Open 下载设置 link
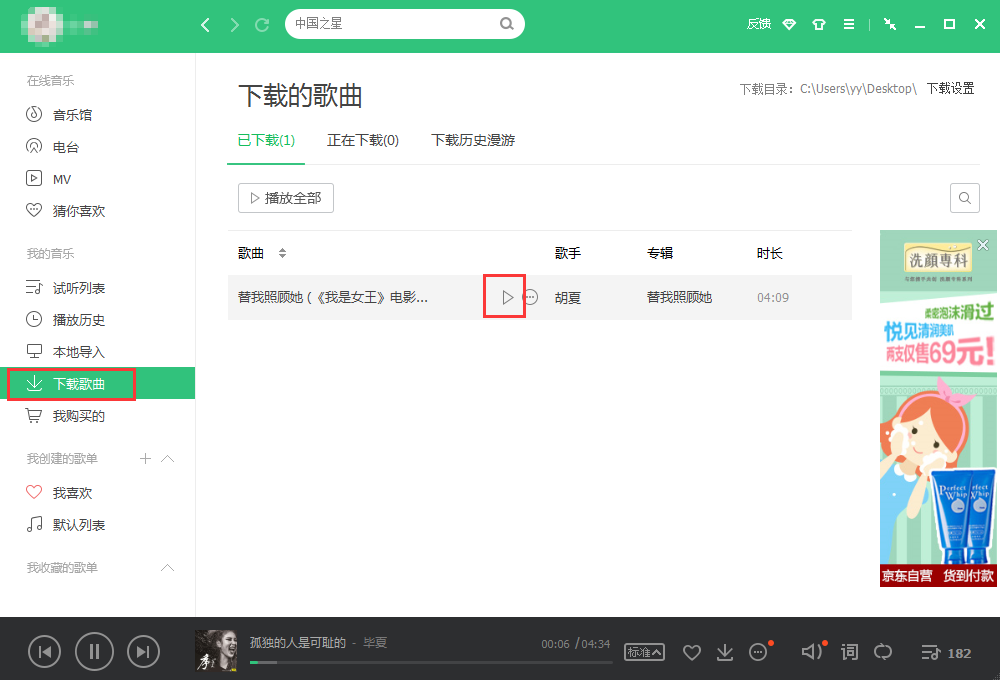Viewport: 1000px width, 680px height. (950, 88)
